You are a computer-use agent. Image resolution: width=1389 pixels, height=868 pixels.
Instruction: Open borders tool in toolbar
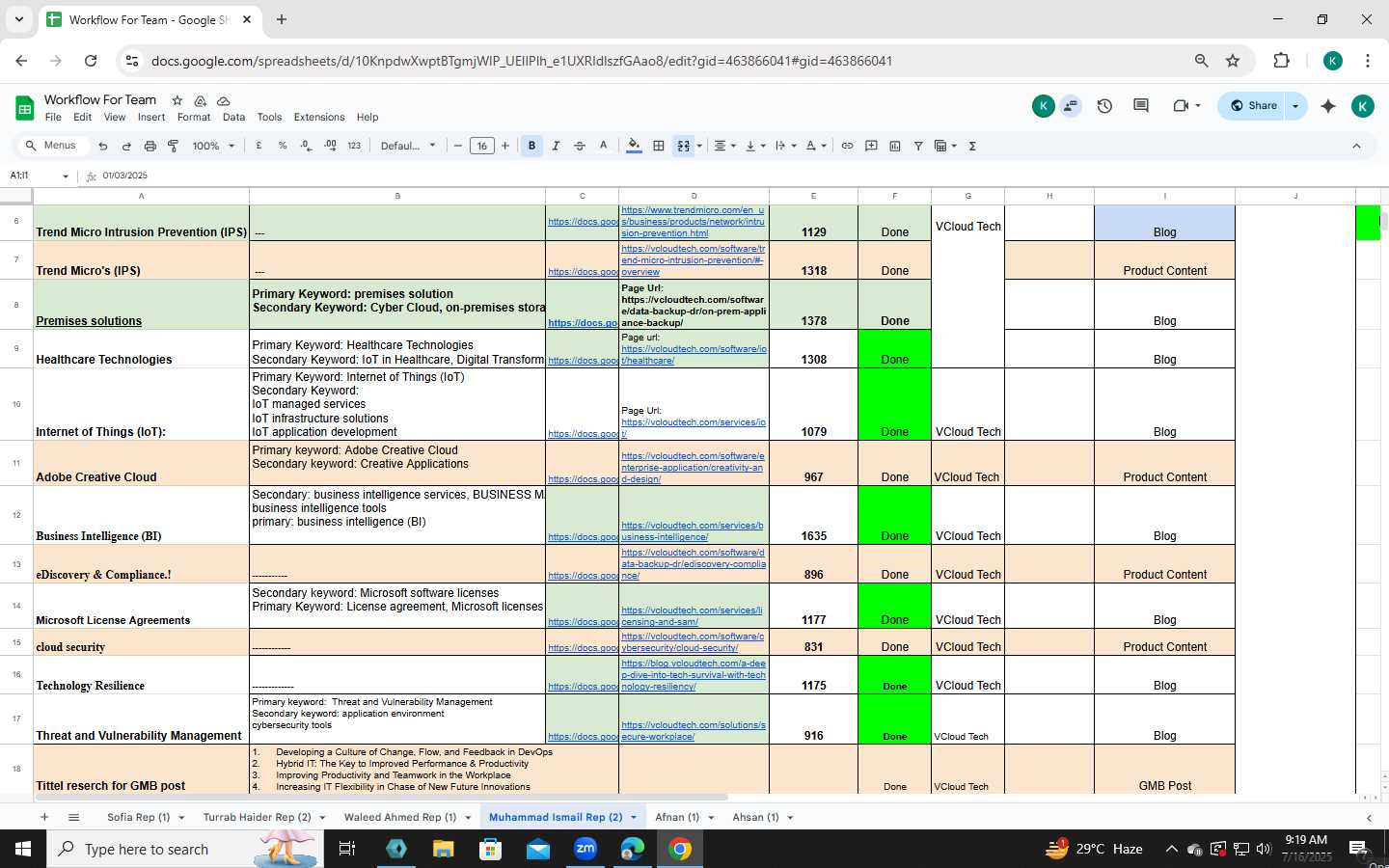click(659, 146)
